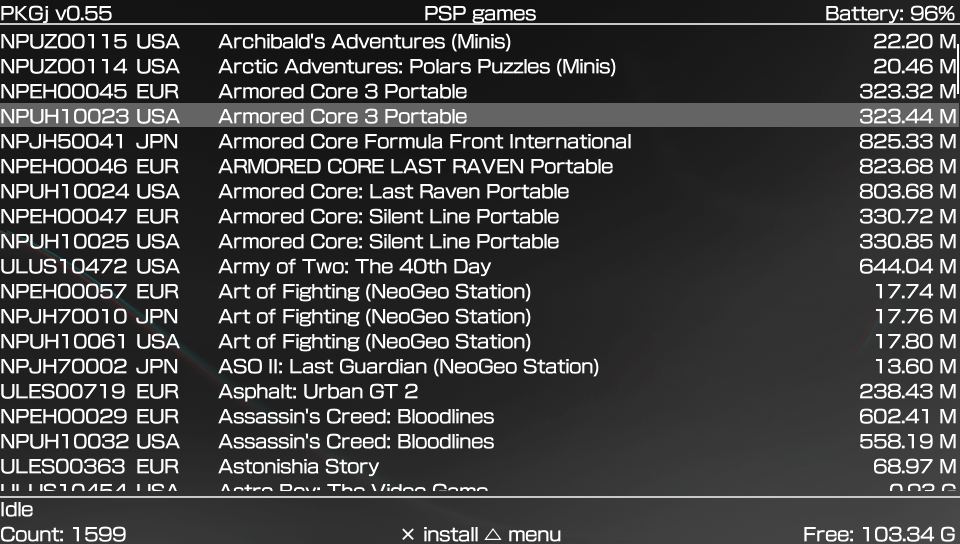Select highlighted NPUH10023 Armored Core 3 Portable
Image resolution: width=960 pixels, height=544 pixels.
pos(480,116)
